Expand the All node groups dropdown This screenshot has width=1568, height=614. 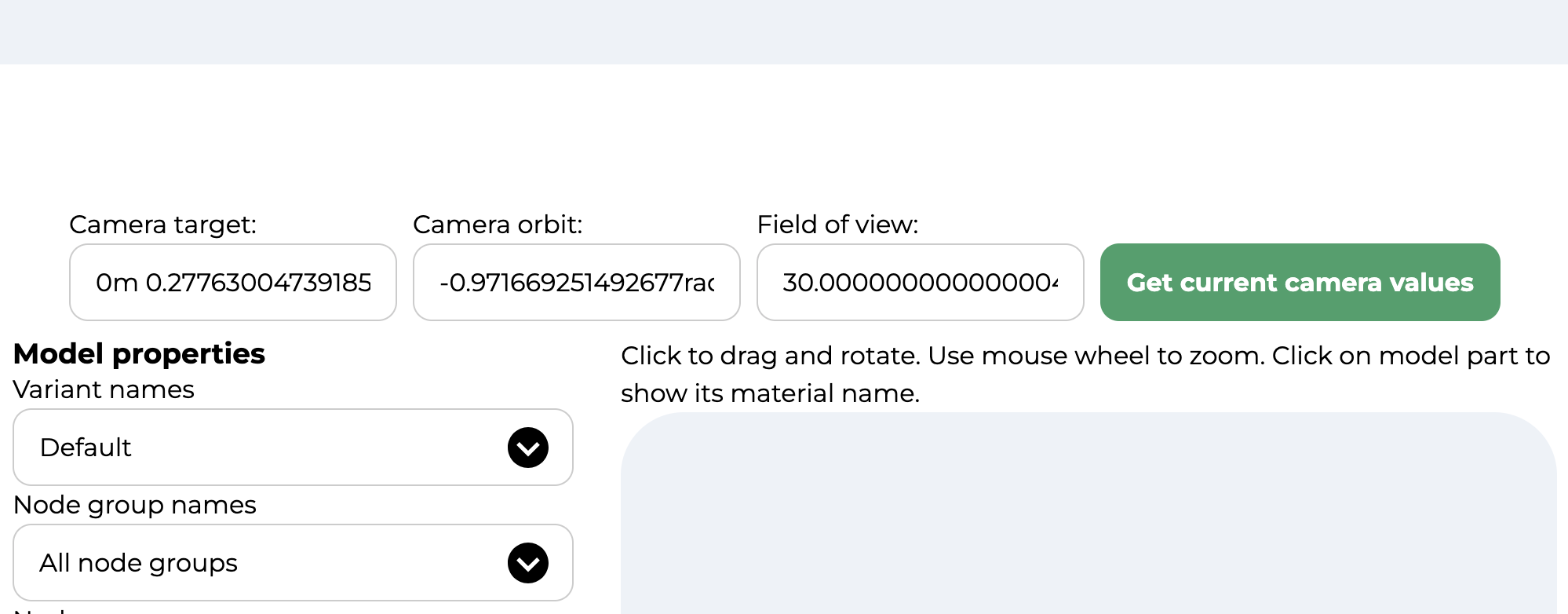tap(293, 563)
